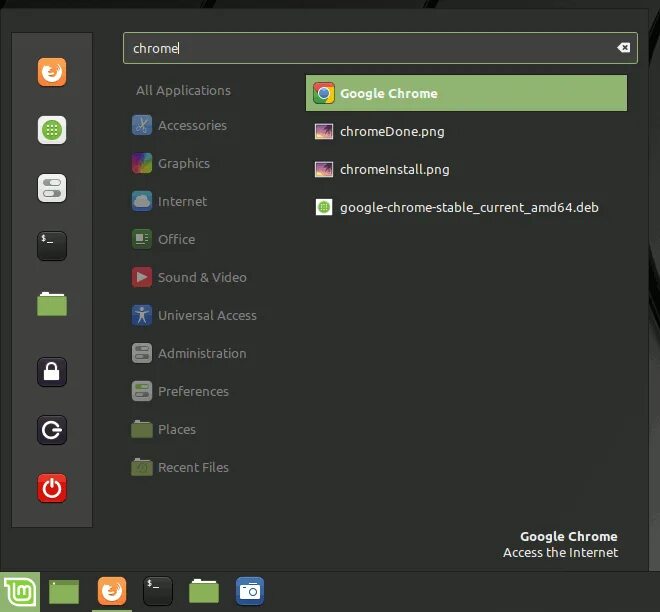Click the .deb package icon
This screenshot has height=612, width=660.
[324, 207]
